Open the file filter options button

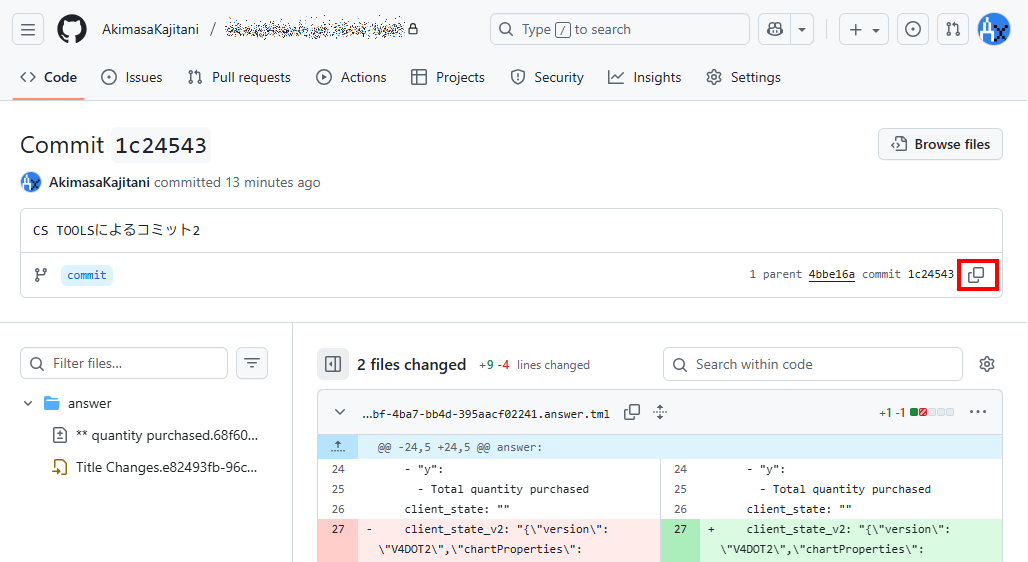tap(252, 363)
